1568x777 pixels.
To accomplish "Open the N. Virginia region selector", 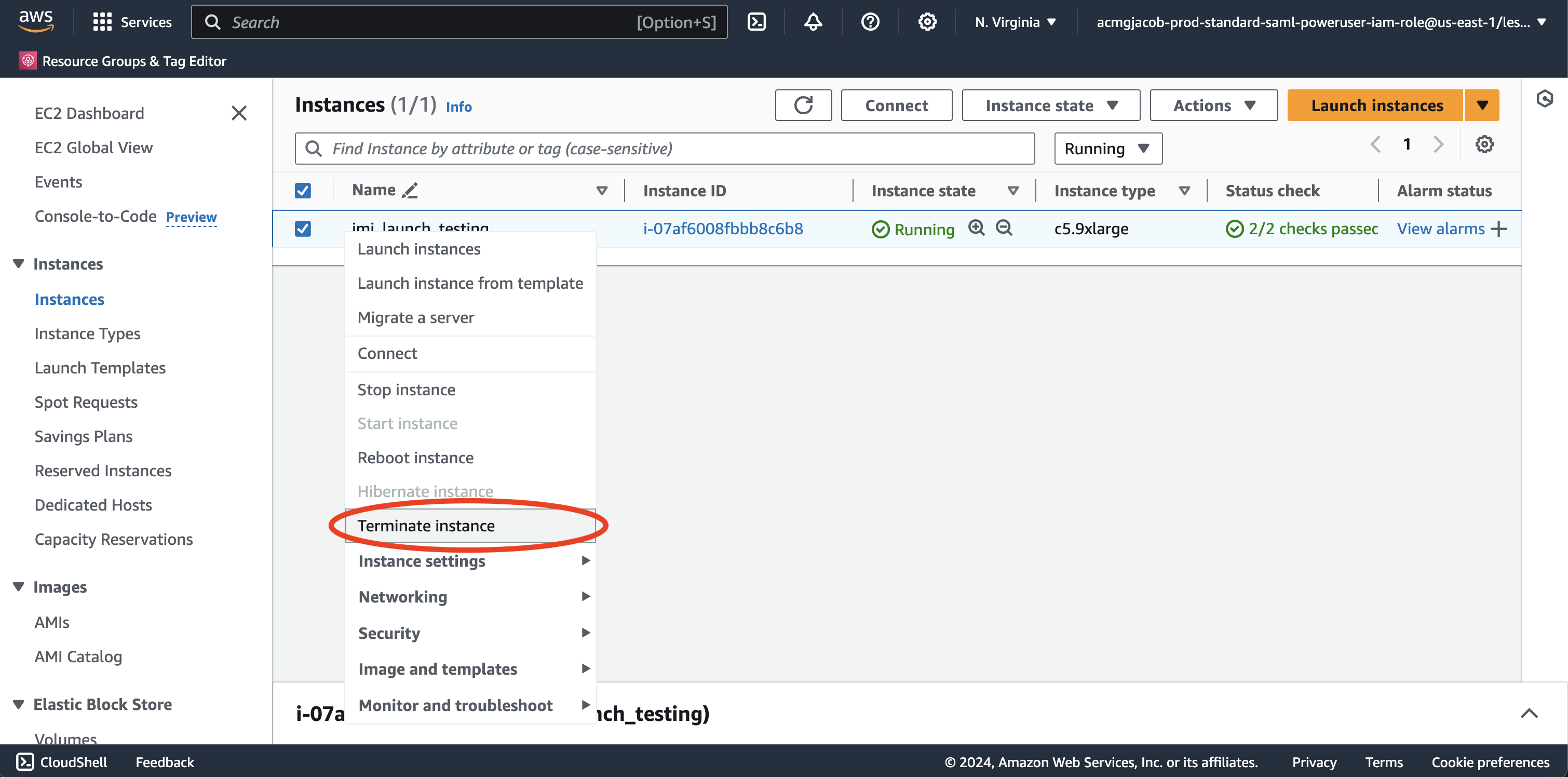I will tap(1015, 22).
